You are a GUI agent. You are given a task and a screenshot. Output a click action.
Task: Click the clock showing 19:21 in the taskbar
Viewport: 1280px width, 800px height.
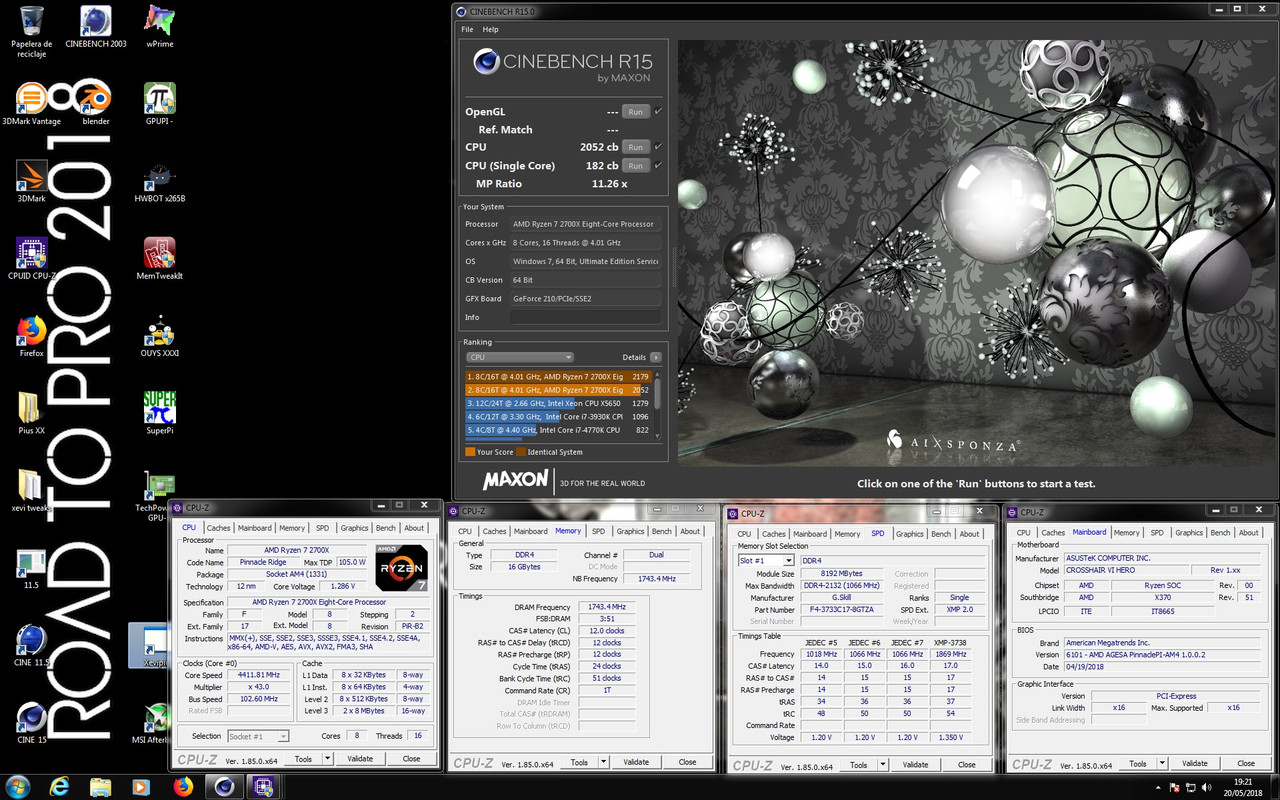point(1242,787)
